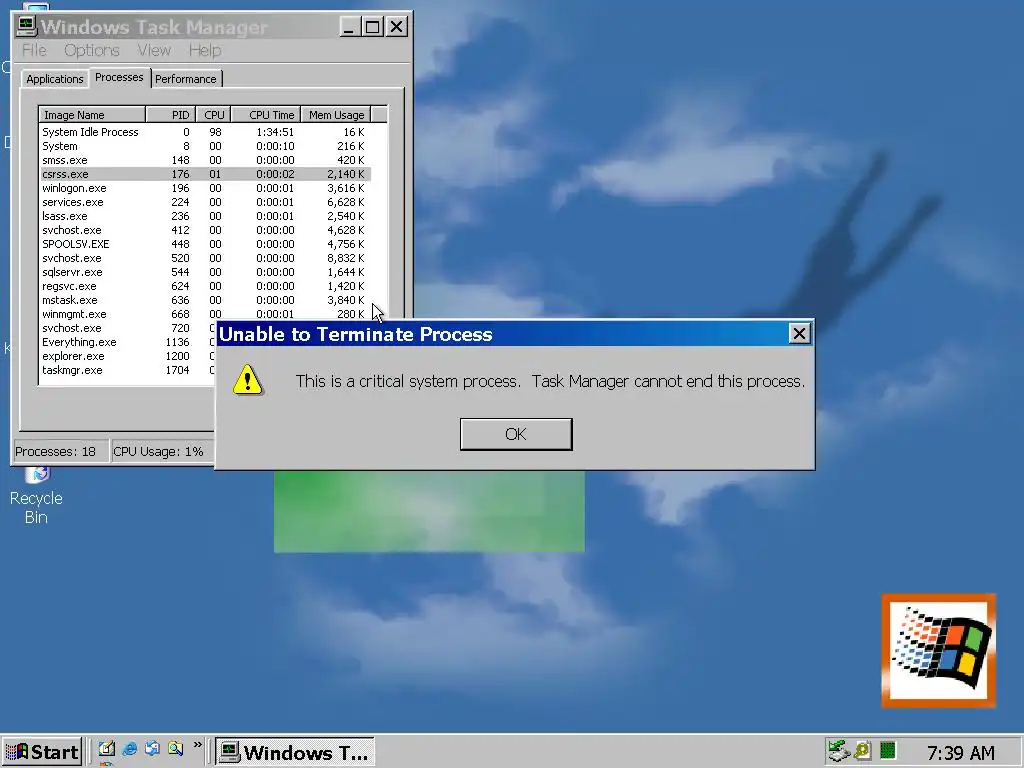
Task: Select the lsass.exe process
Action: 205,216
